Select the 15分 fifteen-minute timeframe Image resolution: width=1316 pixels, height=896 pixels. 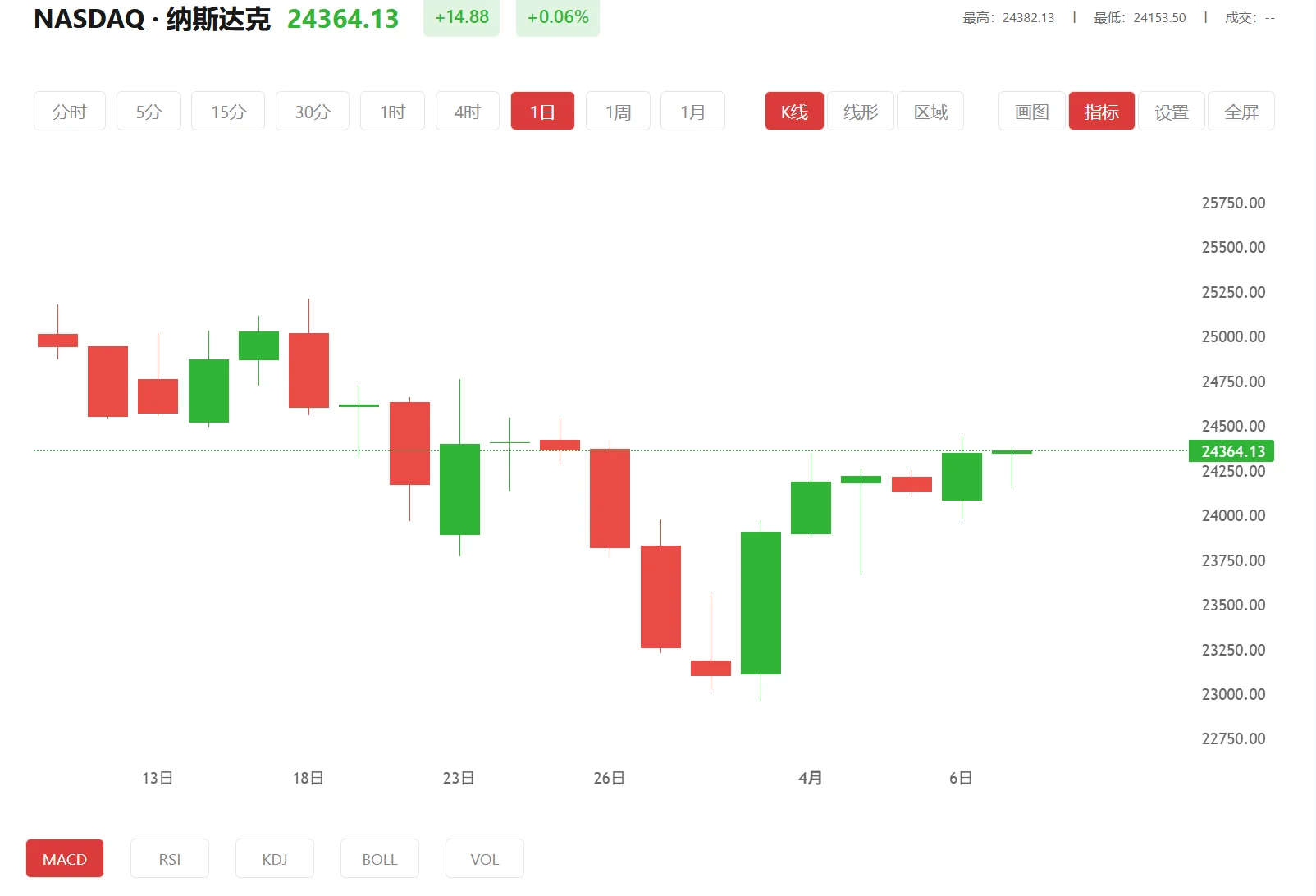(227, 111)
